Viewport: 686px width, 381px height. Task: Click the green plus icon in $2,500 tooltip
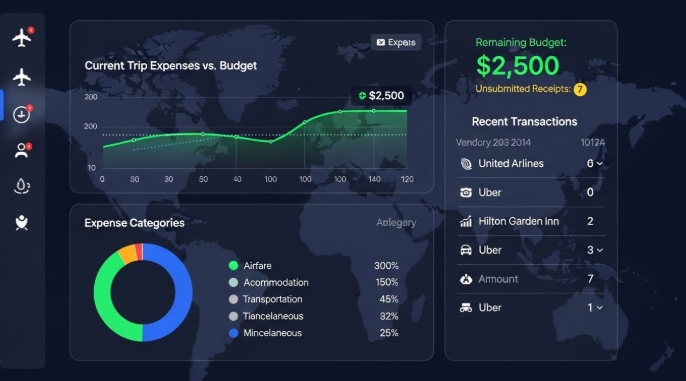point(362,96)
